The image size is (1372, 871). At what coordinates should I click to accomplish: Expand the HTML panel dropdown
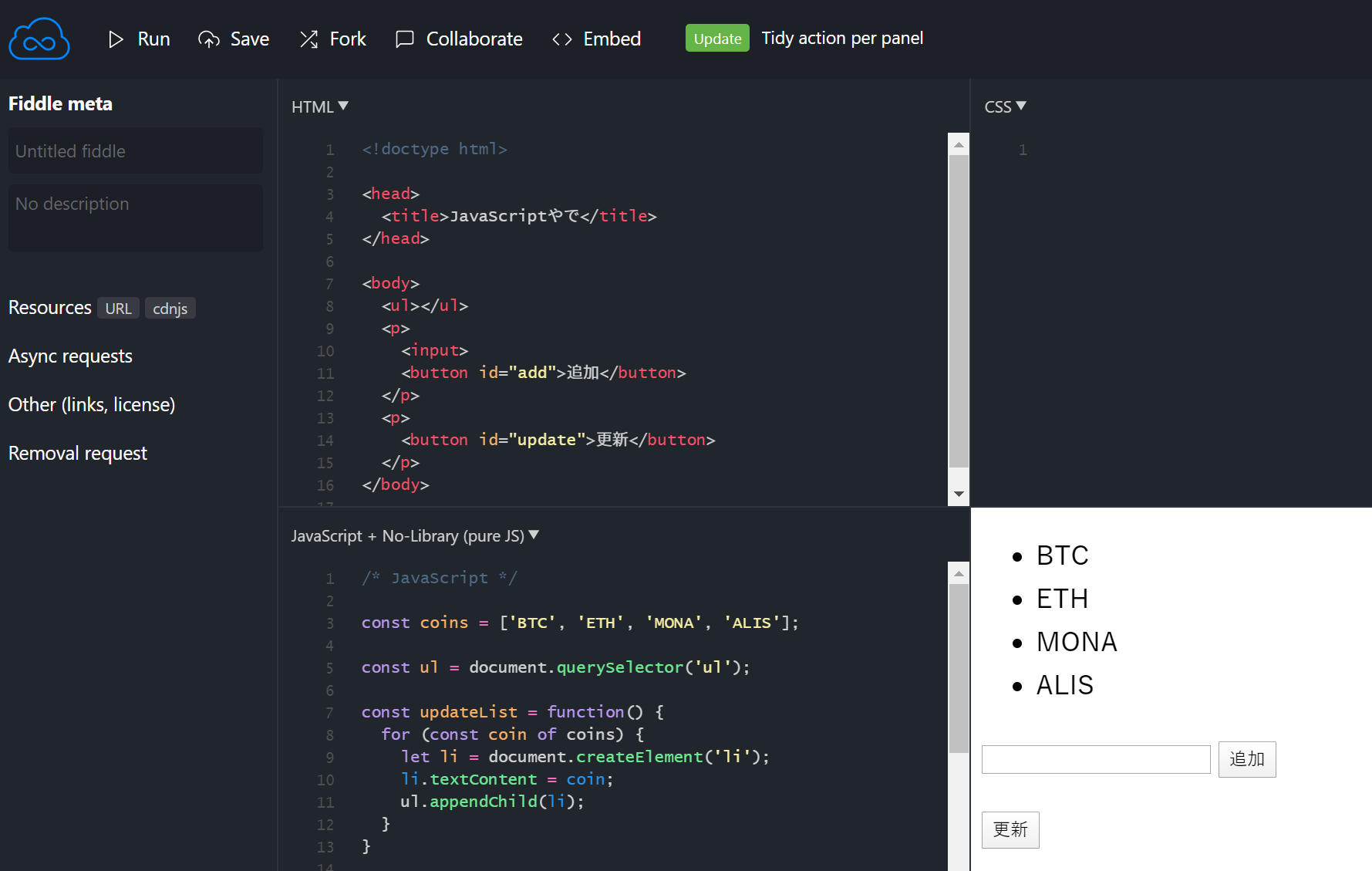point(320,106)
